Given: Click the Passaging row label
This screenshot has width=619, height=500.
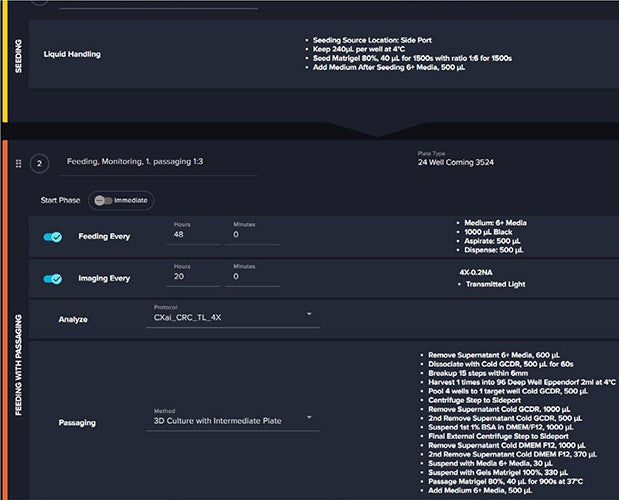Looking at the screenshot, I should click(x=77, y=423).
